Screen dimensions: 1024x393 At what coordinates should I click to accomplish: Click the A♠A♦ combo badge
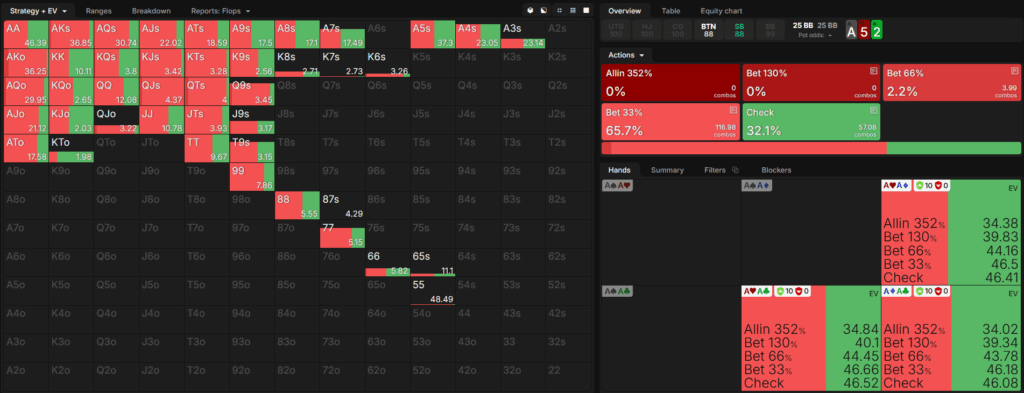pyautogui.click(x=758, y=186)
